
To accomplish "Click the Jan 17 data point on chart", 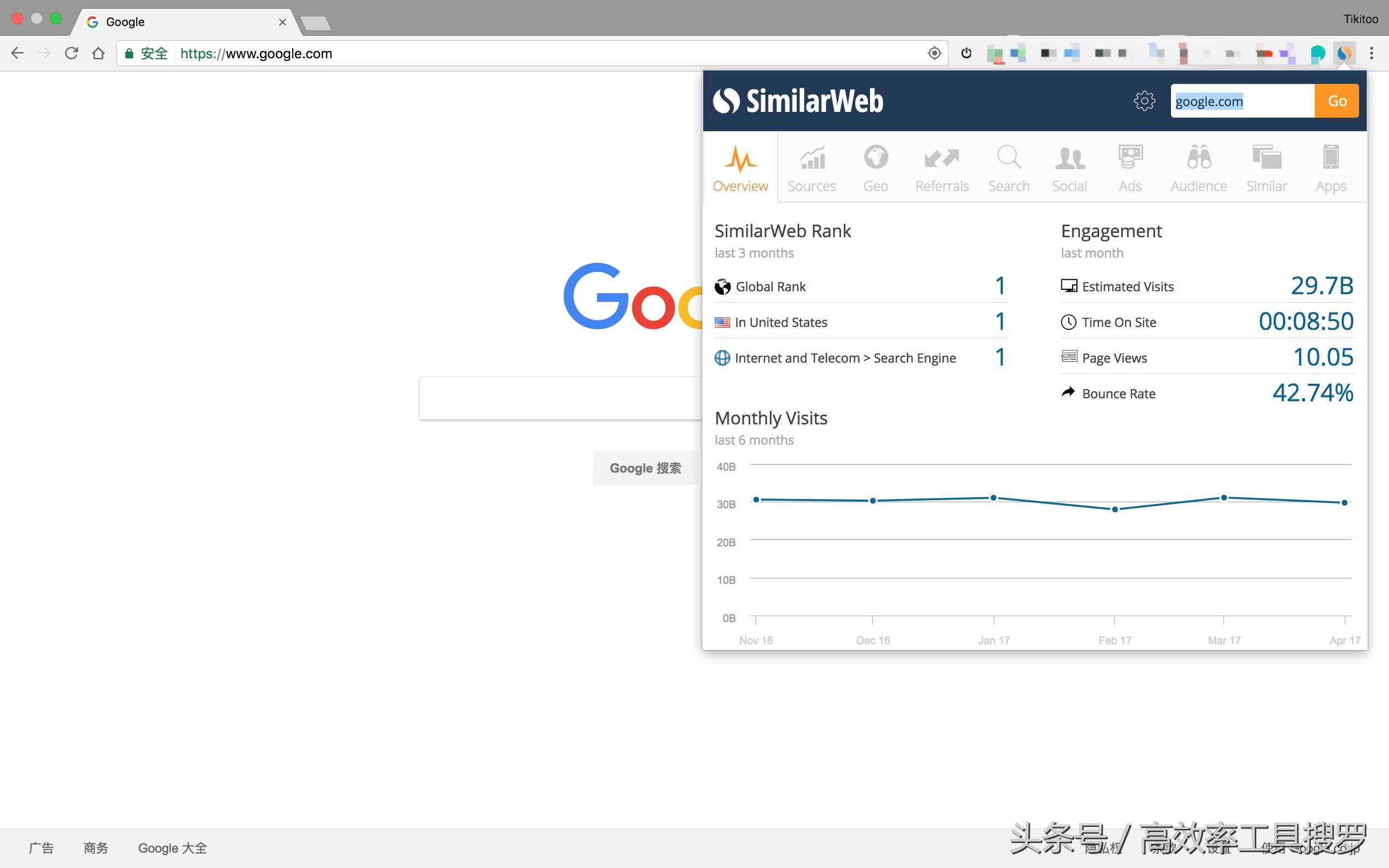I will [x=994, y=498].
